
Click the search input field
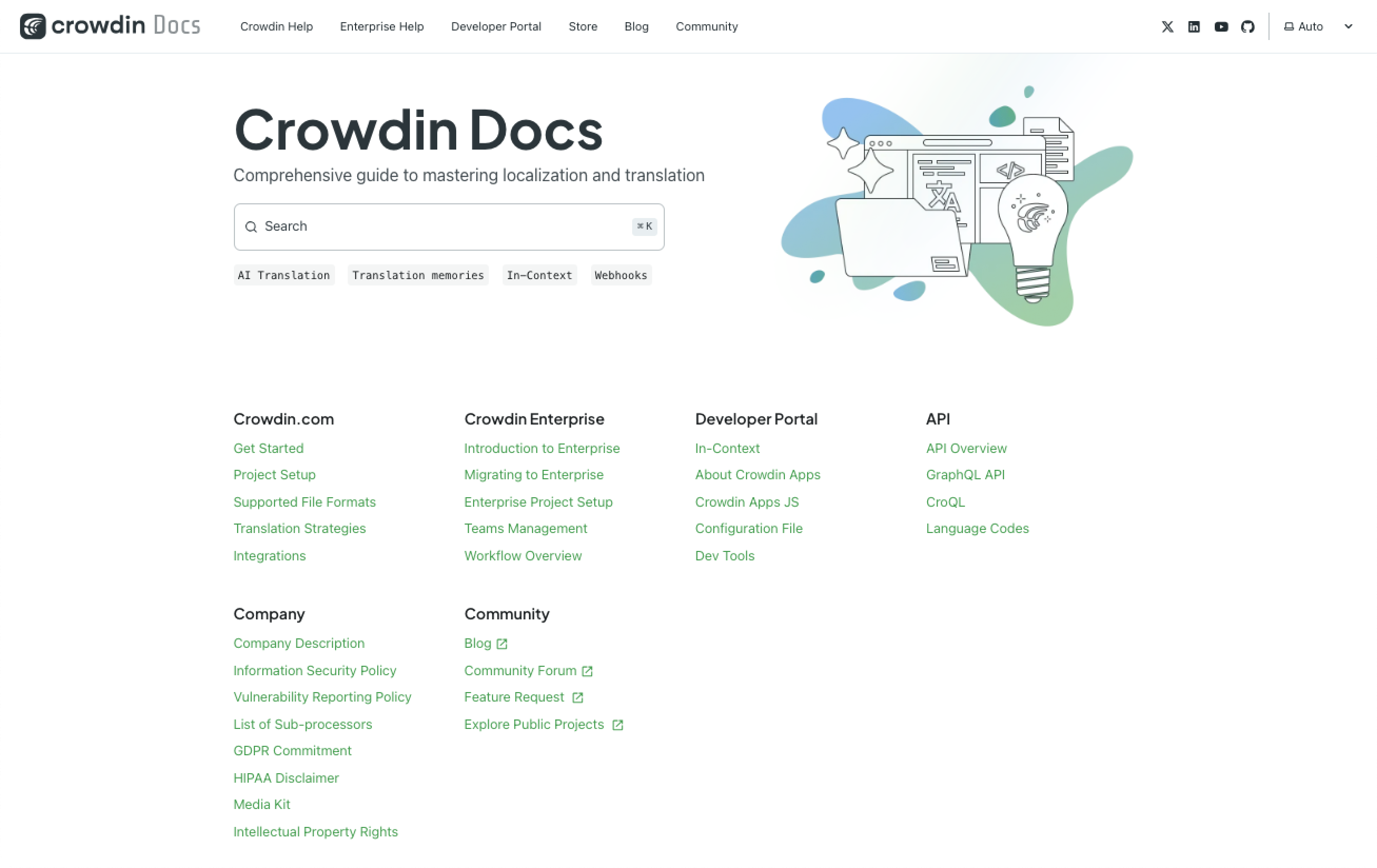pos(449,226)
